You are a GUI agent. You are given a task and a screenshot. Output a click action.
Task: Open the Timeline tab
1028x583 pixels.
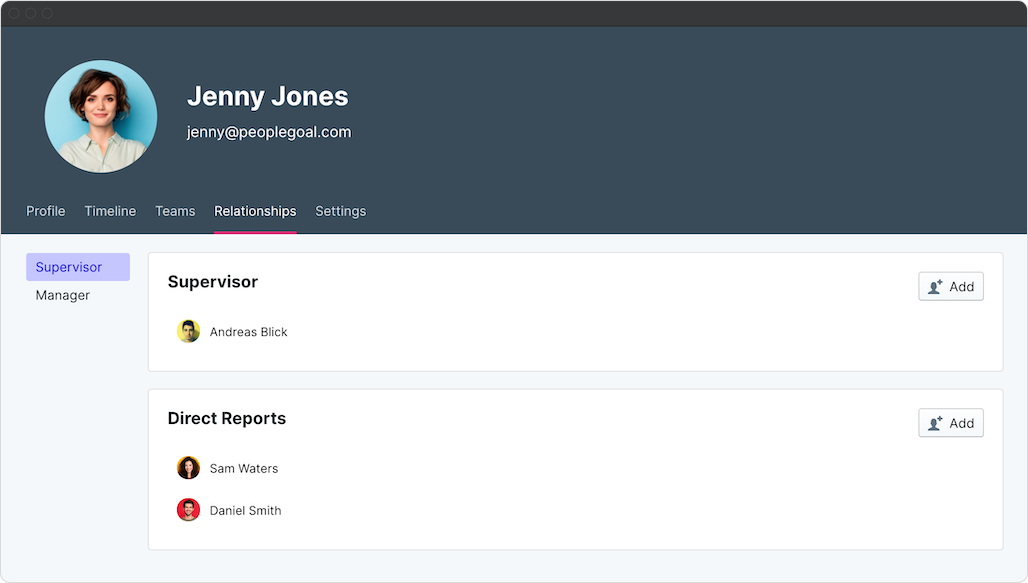tap(110, 211)
